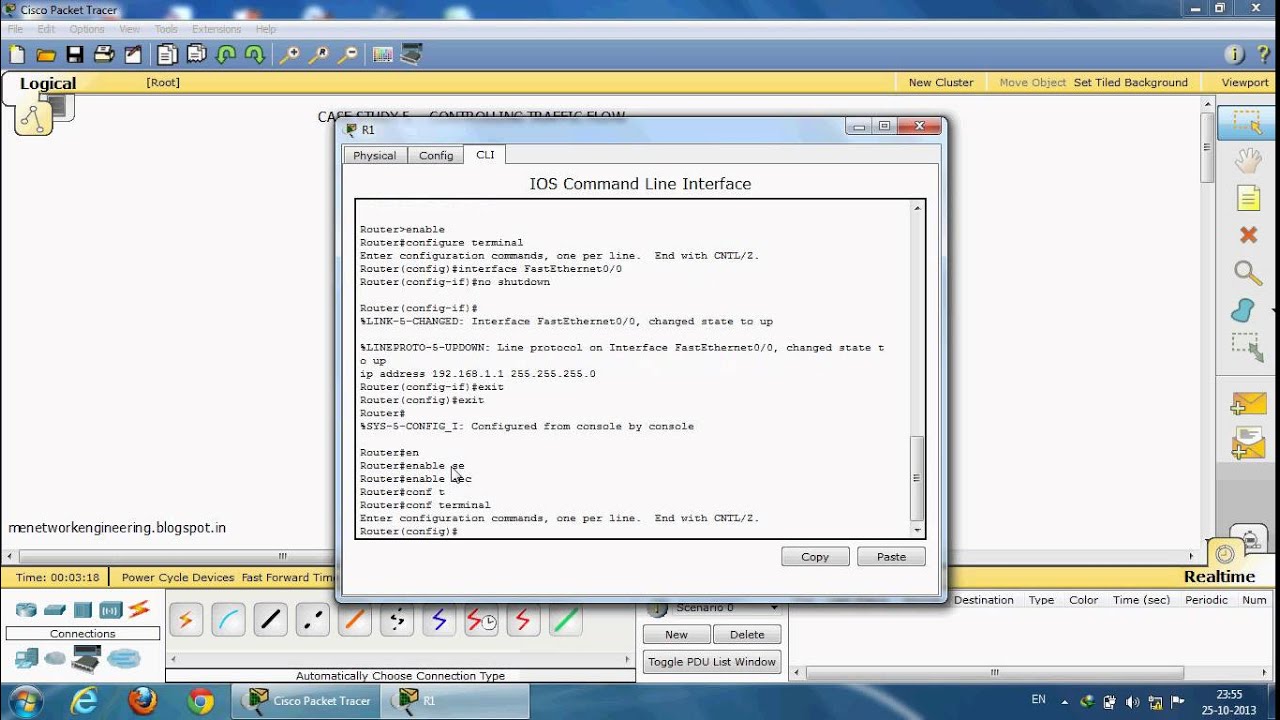Undo using the left green arrow icon
Viewport: 1280px width, 720px height.
click(226, 55)
